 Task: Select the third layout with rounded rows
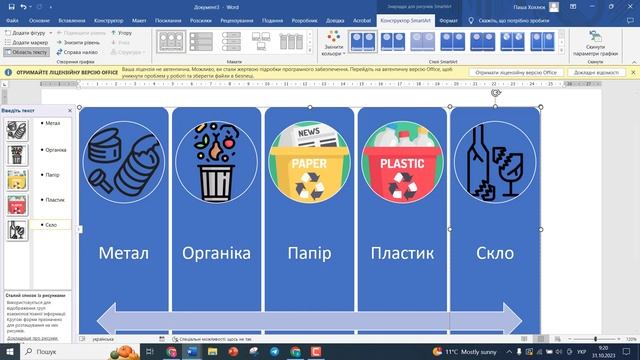(231, 42)
